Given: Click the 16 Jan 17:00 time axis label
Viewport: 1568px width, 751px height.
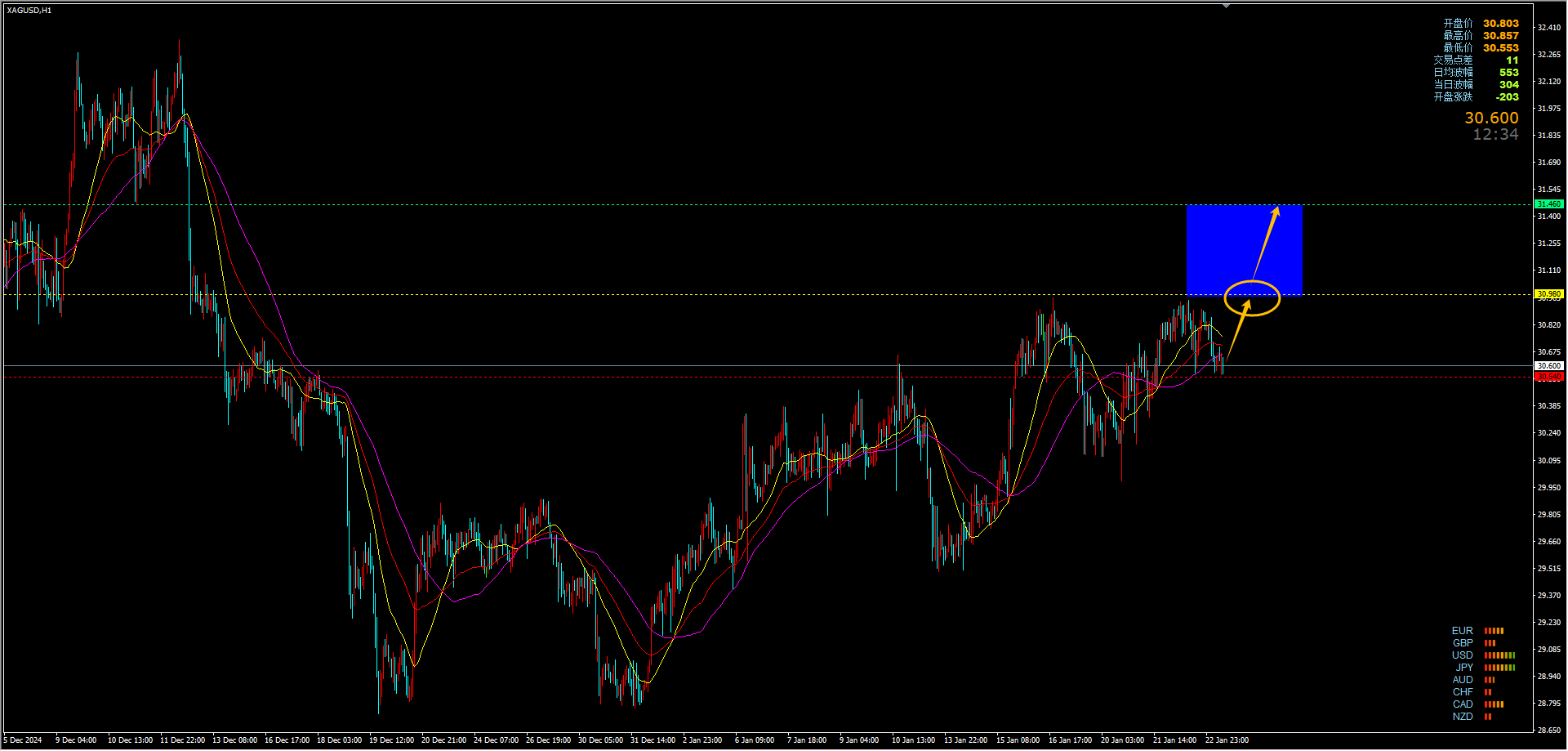Looking at the screenshot, I should point(1071,740).
